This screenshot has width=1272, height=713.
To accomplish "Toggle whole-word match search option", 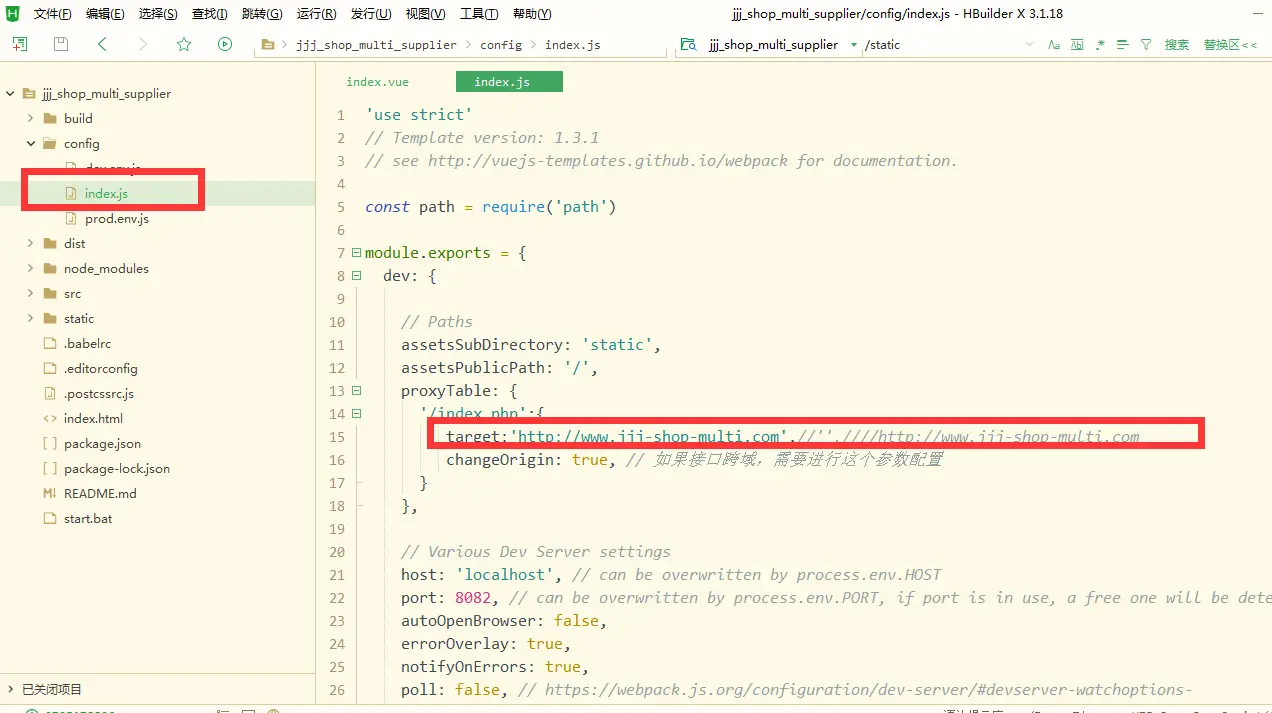I will click(1077, 45).
